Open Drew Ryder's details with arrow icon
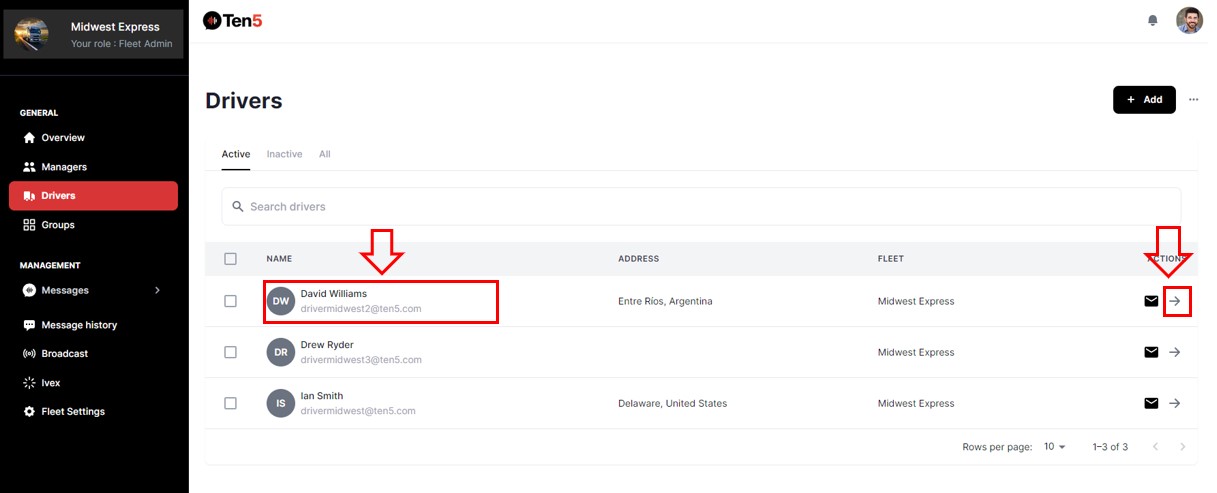Screen dimensions: 1217x493 (x=1175, y=352)
